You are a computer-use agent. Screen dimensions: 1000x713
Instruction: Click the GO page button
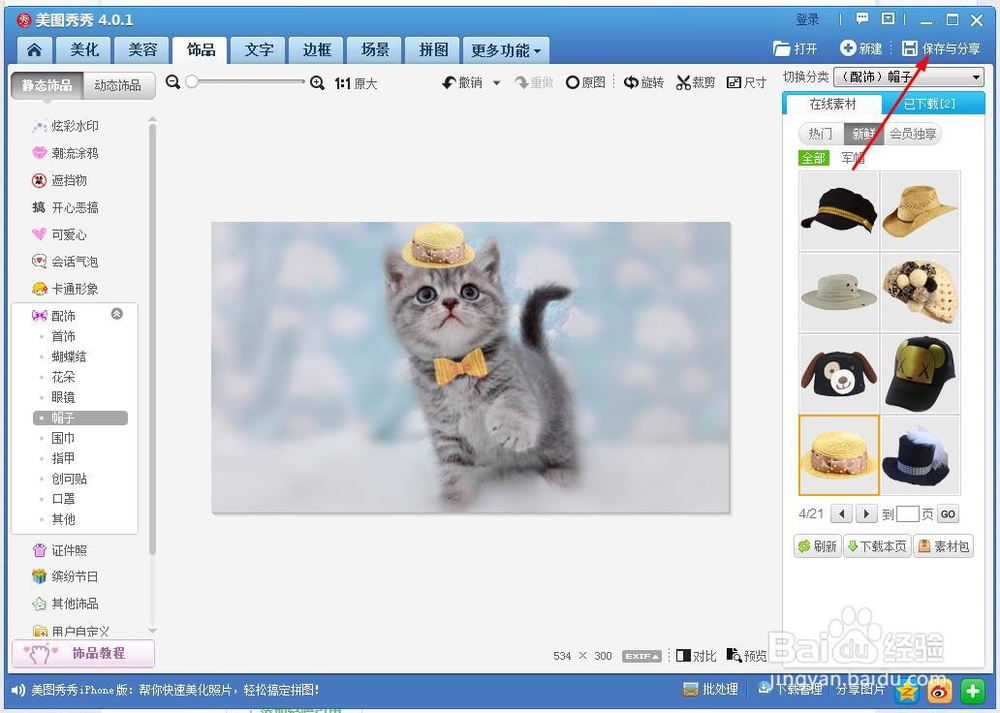[x=948, y=514]
